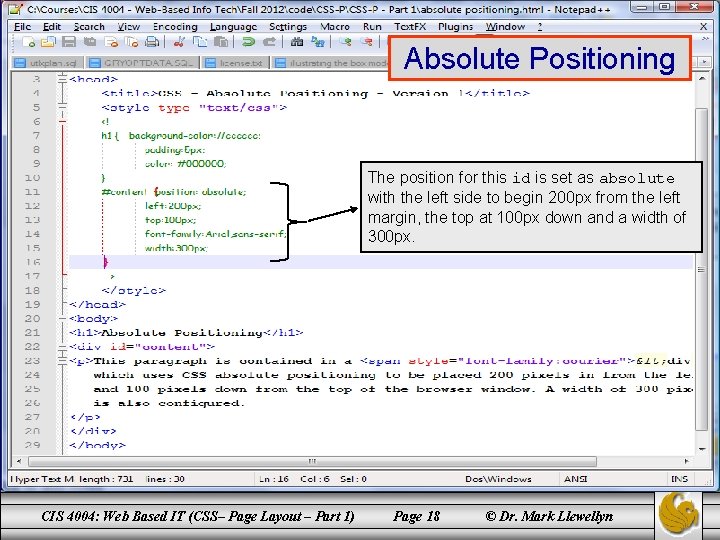Collapse the div fold marker on line 22
The image size is (720, 540).
pos(62,346)
